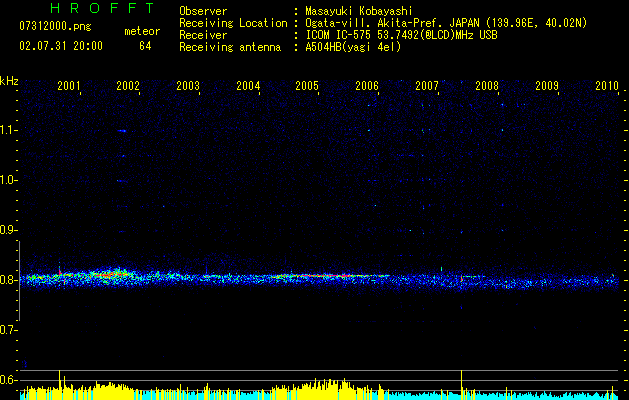Click the 2003 time axis marker
The height and width of the screenshot is (400, 629).
pos(188,86)
